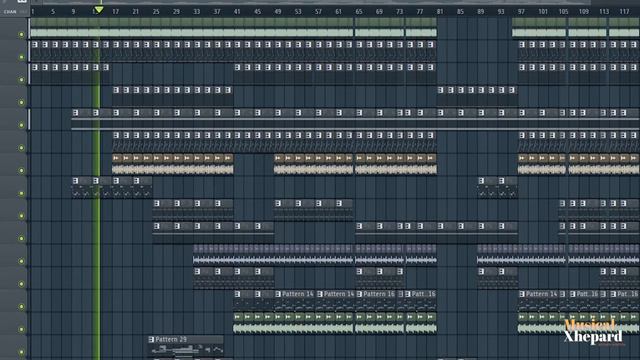The image size is (640, 360).
Task: Select tan audio clip starting at bar 65
Action: coord(396,164)
